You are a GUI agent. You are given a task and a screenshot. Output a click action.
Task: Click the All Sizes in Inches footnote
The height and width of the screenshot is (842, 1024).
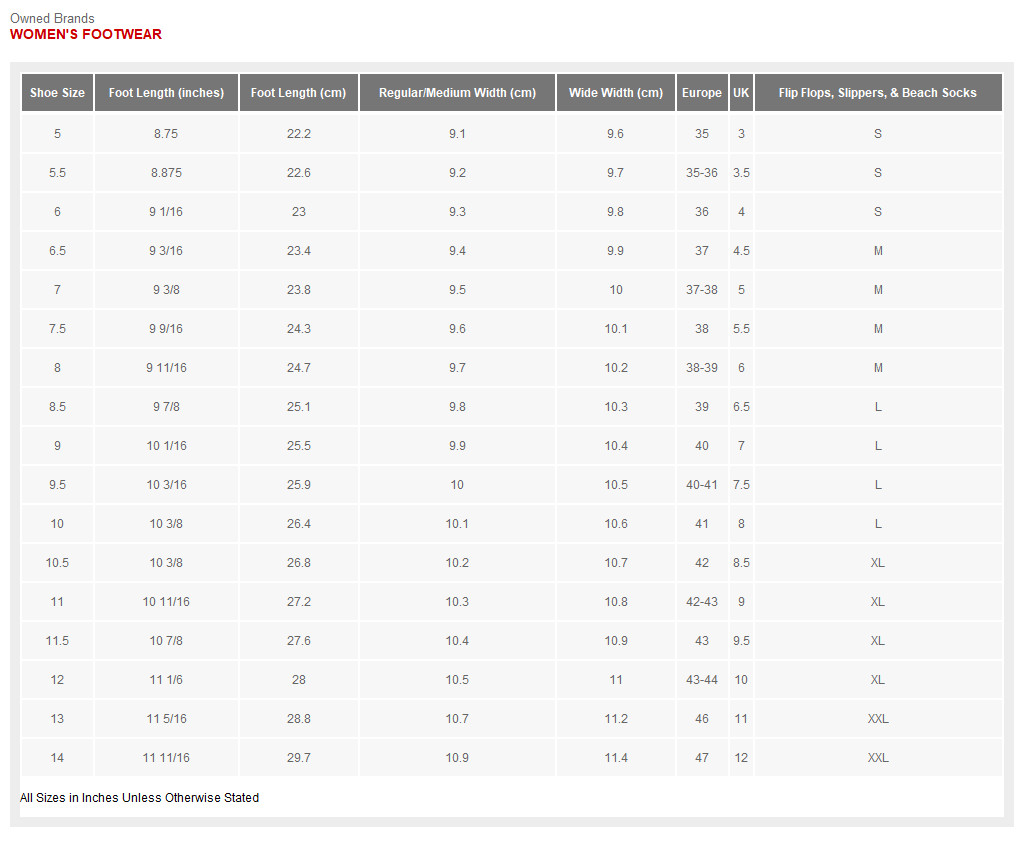click(139, 798)
